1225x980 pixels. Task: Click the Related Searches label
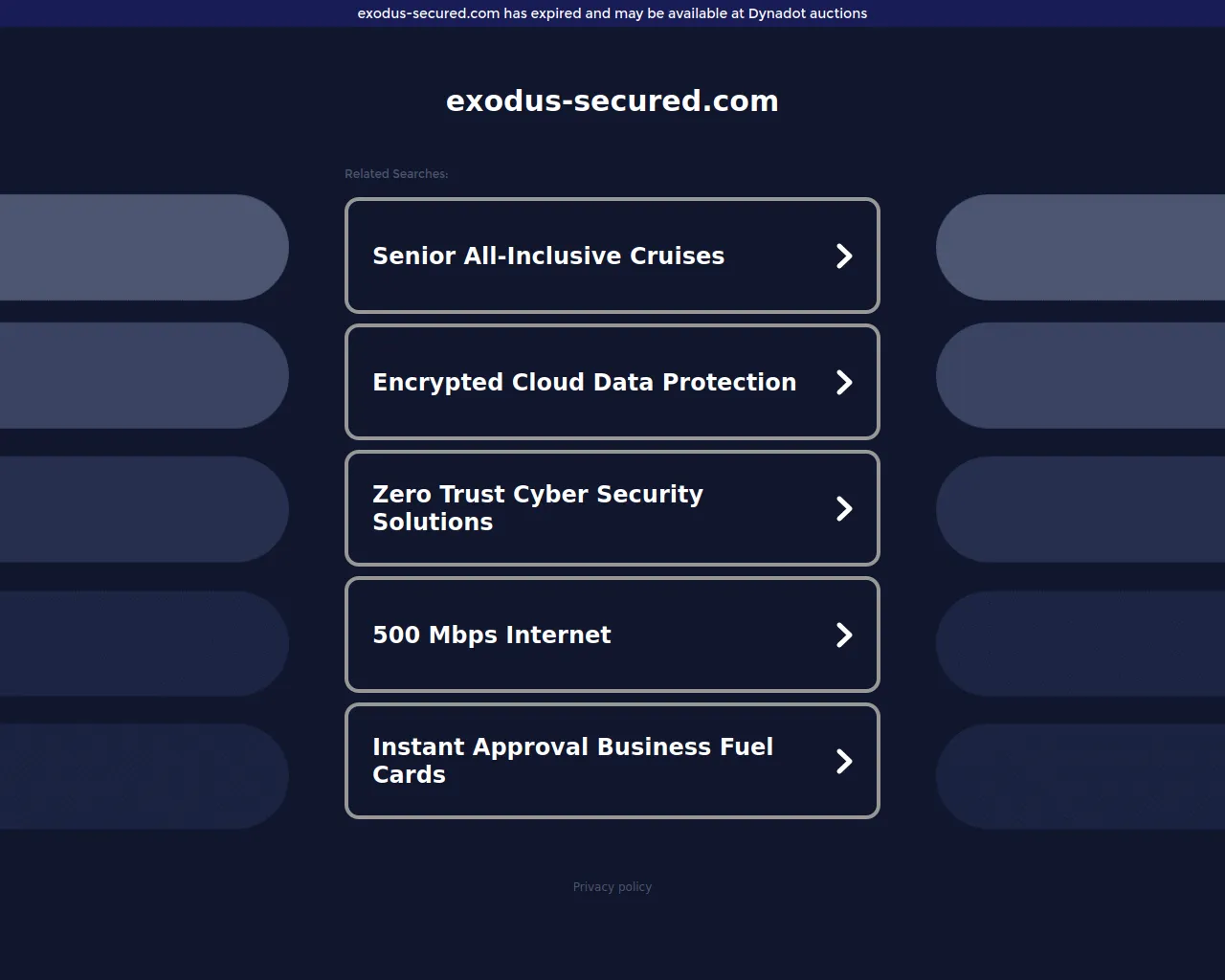(396, 174)
